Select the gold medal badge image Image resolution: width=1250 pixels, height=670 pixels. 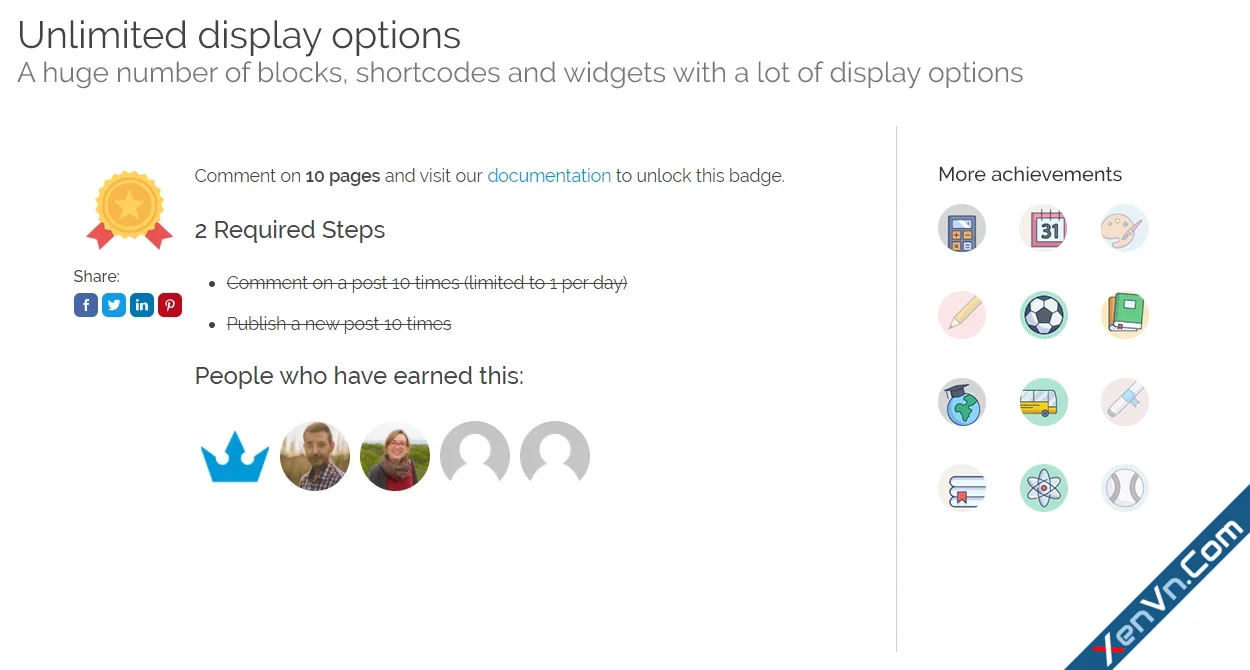click(129, 207)
